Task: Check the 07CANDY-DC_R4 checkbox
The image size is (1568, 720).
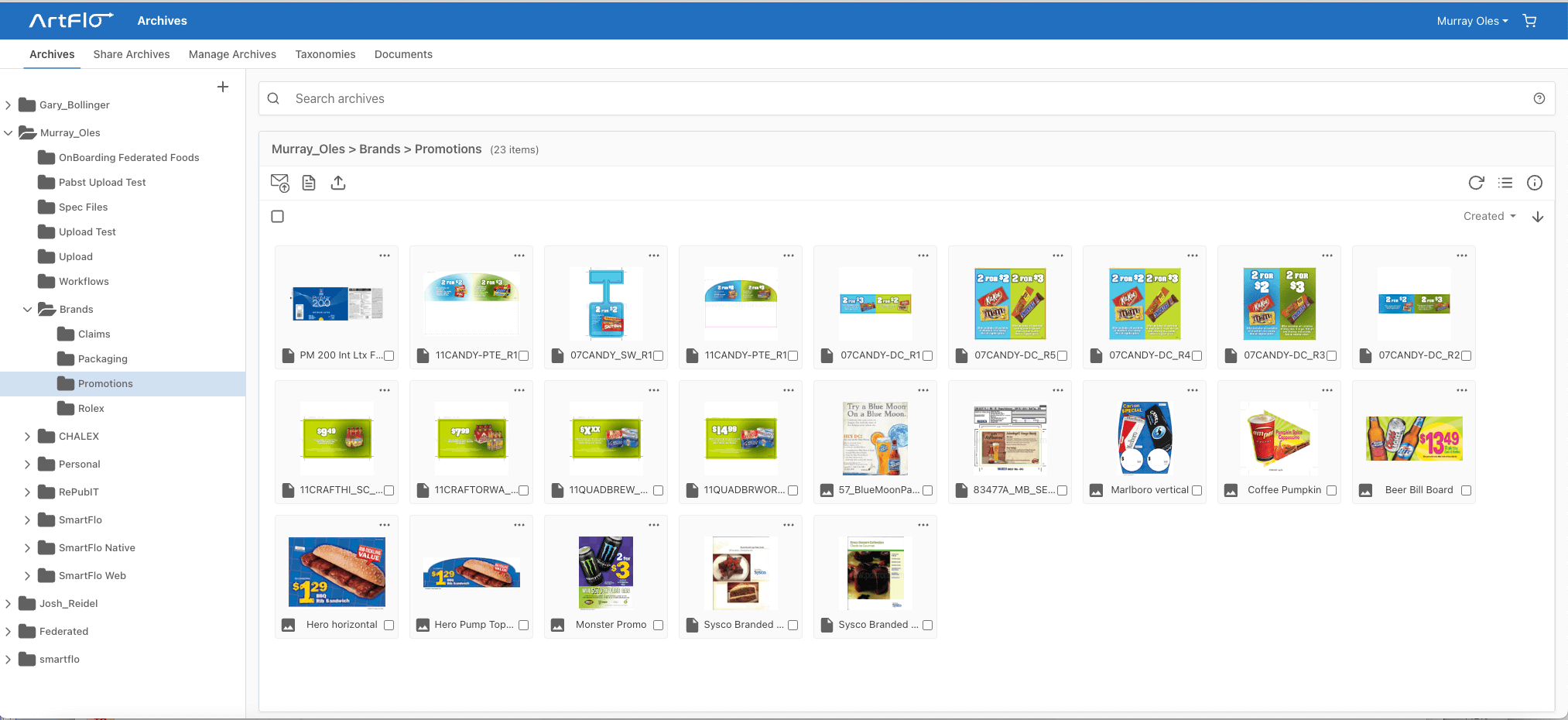Action: coord(1197,356)
